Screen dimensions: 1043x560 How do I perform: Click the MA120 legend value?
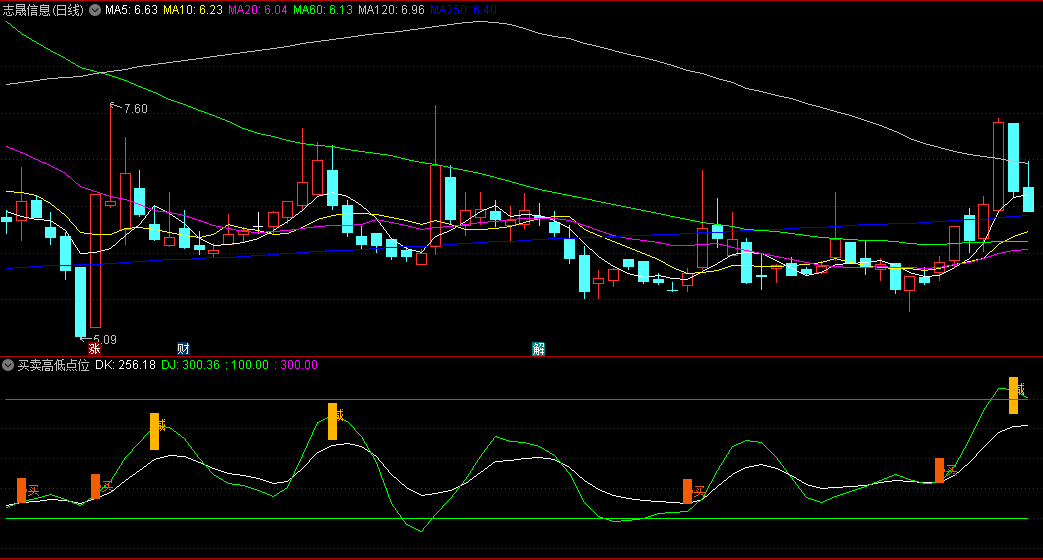(x=392, y=10)
